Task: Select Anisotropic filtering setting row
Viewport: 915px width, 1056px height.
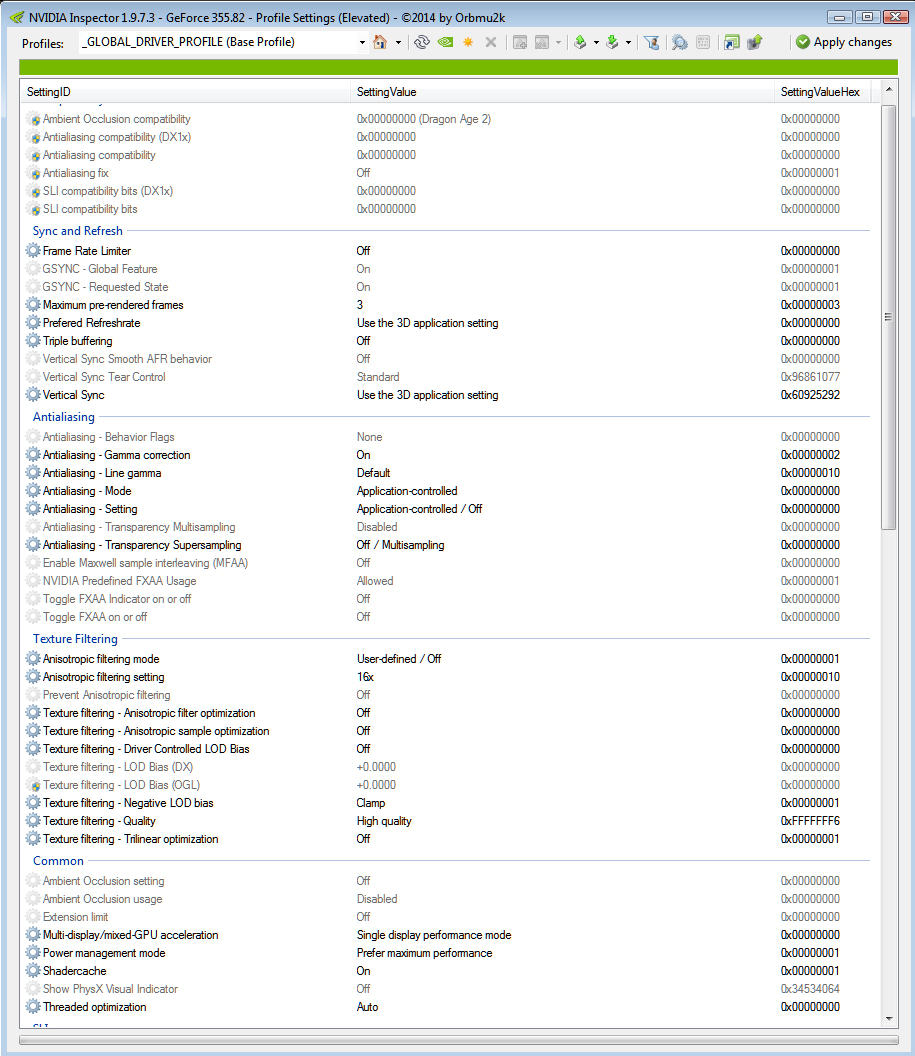Action: (x=450, y=677)
